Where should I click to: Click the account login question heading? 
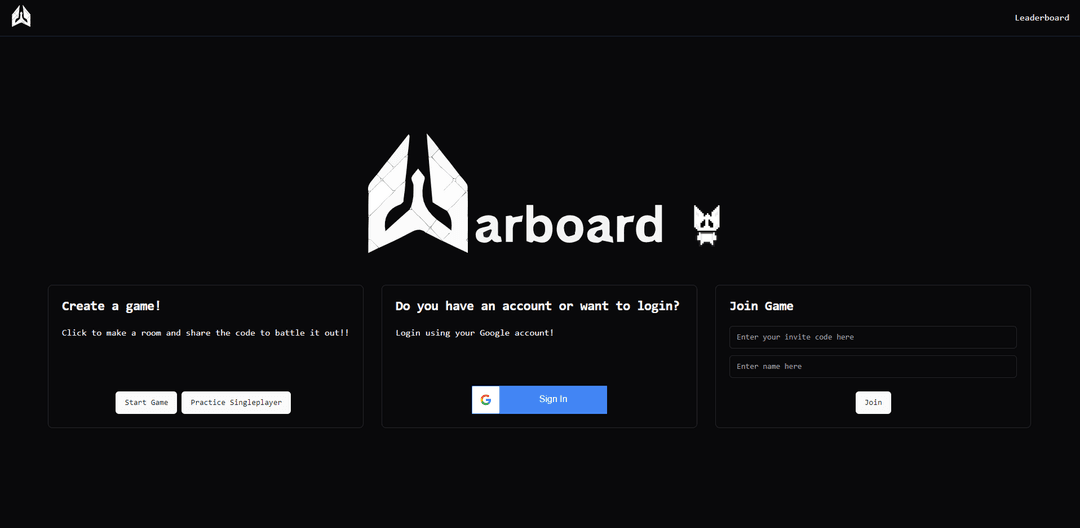pyautogui.click(x=537, y=306)
